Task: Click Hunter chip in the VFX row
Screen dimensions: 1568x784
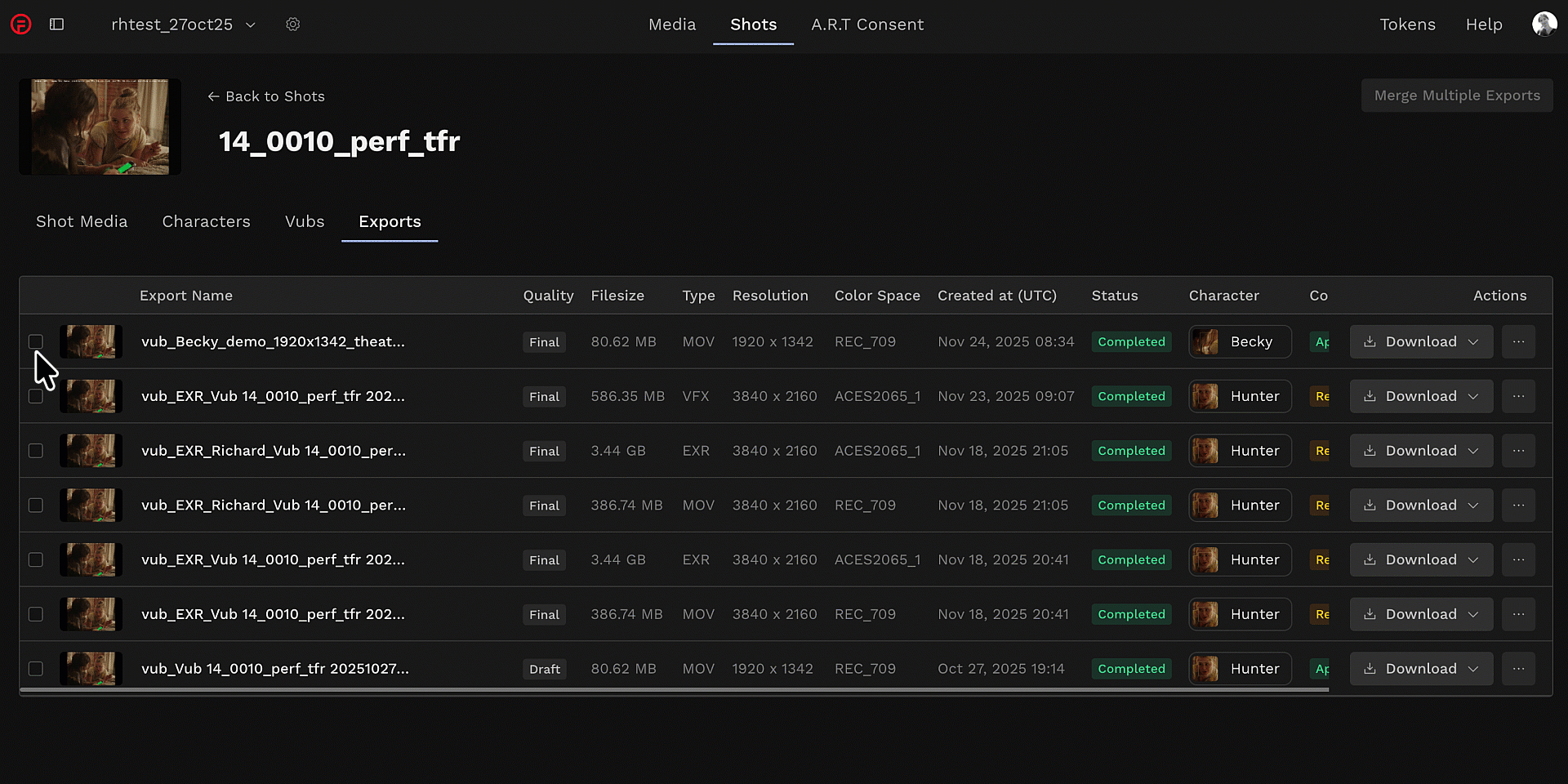Action: [1240, 396]
